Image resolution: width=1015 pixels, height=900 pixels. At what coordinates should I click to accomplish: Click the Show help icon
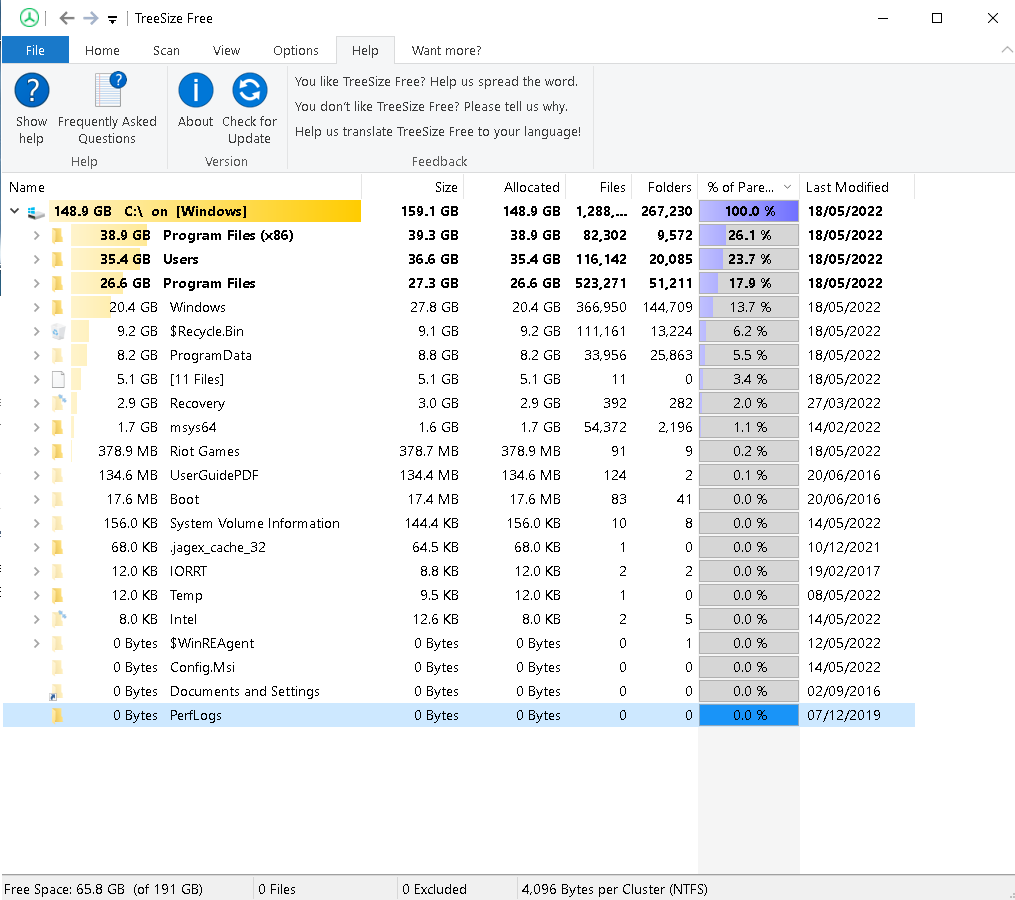pos(32,92)
